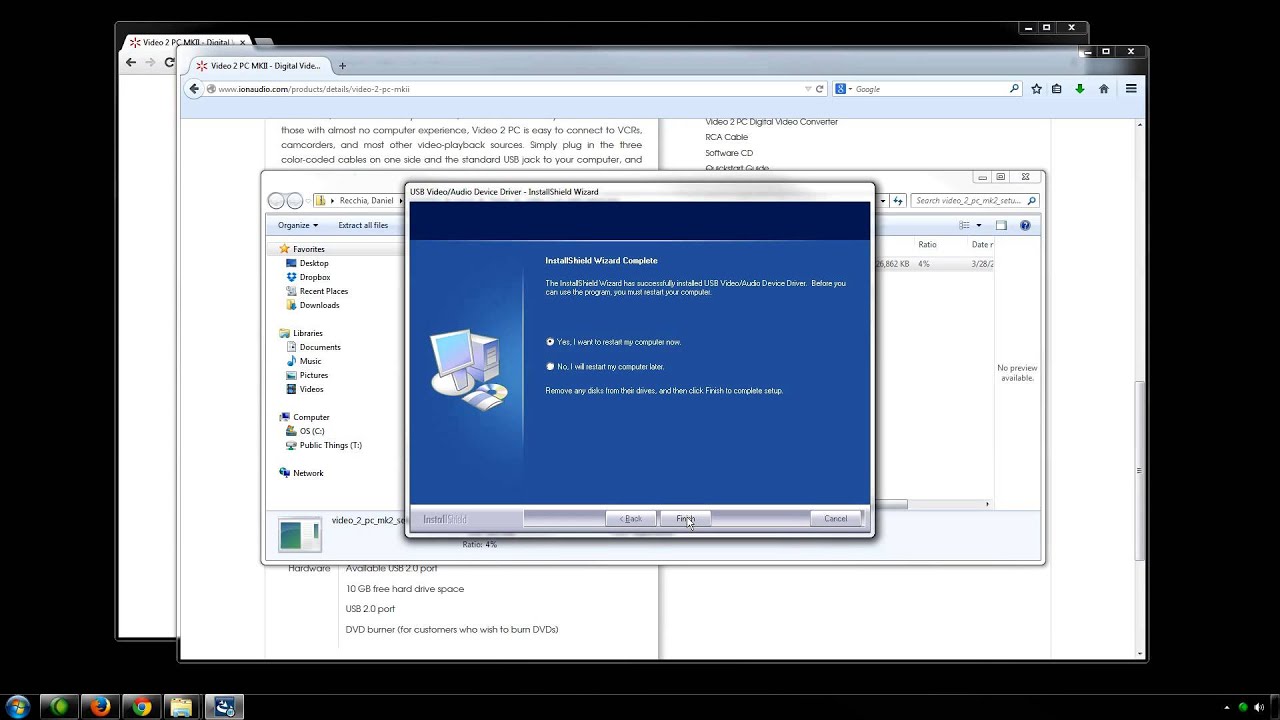Click Windows Explorer folder icon in taskbar
The width and height of the screenshot is (1280, 720).
[181, 707]
